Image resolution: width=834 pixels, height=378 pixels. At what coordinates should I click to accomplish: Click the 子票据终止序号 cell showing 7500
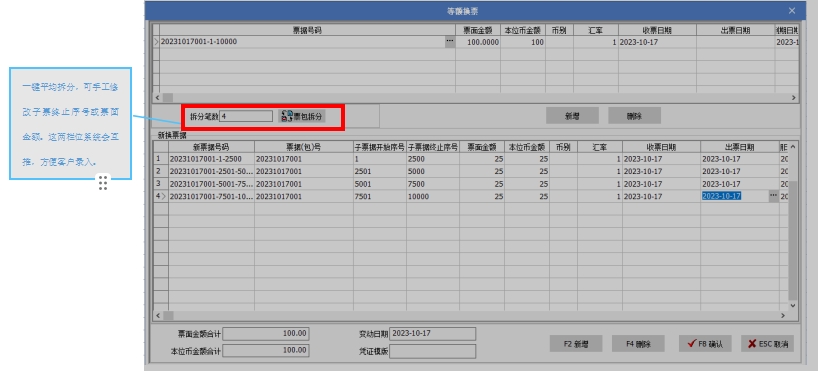coord(432,184)
